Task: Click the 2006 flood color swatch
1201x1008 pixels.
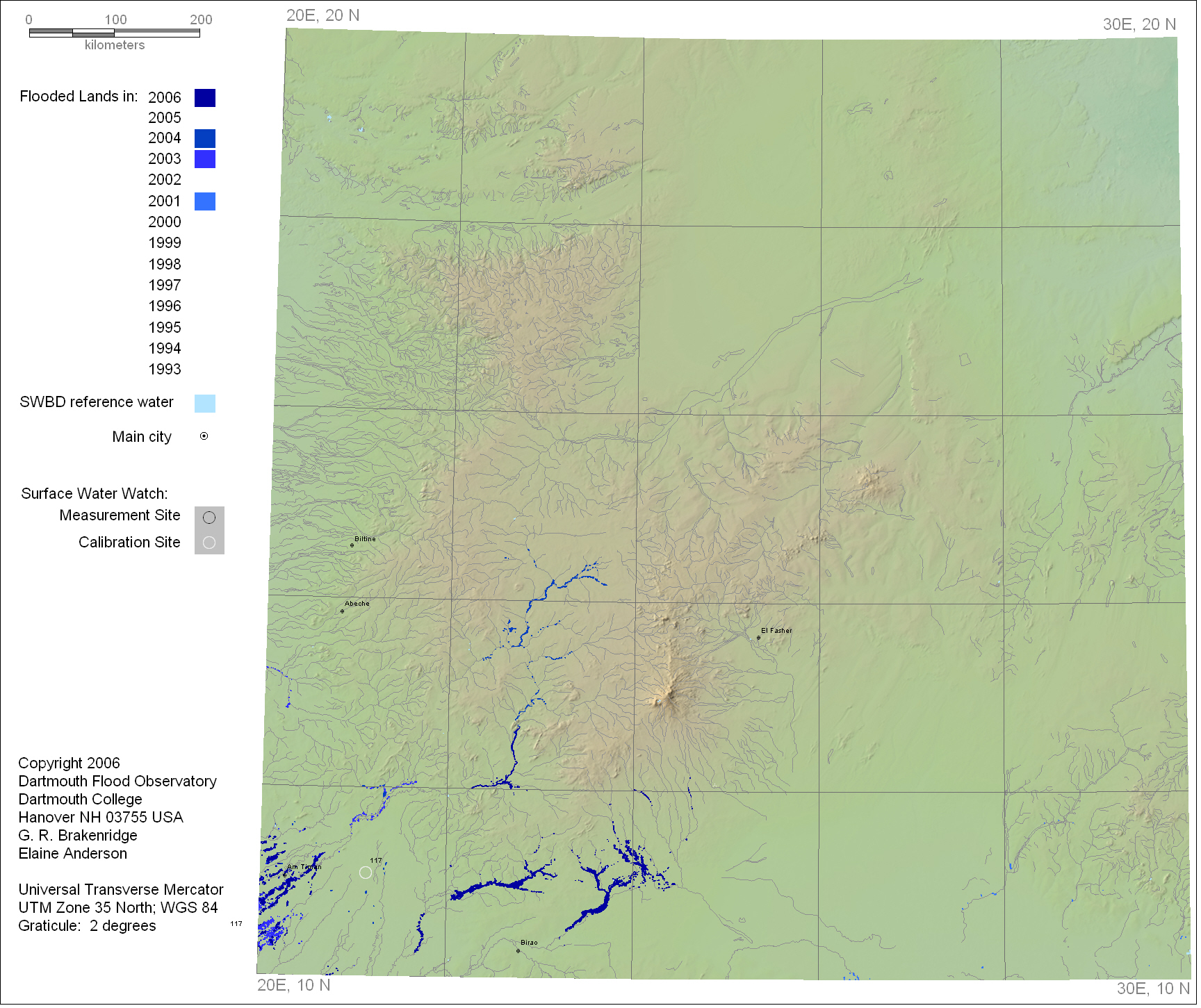Action: click(x=205, y=98)
